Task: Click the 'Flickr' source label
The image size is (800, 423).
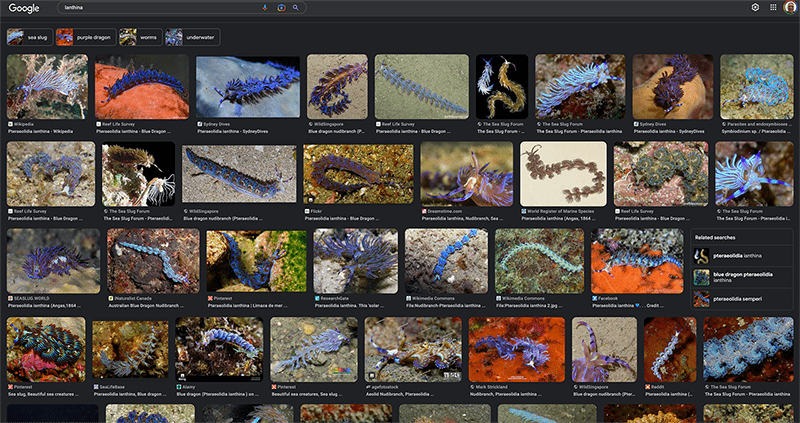Action: 314,211
